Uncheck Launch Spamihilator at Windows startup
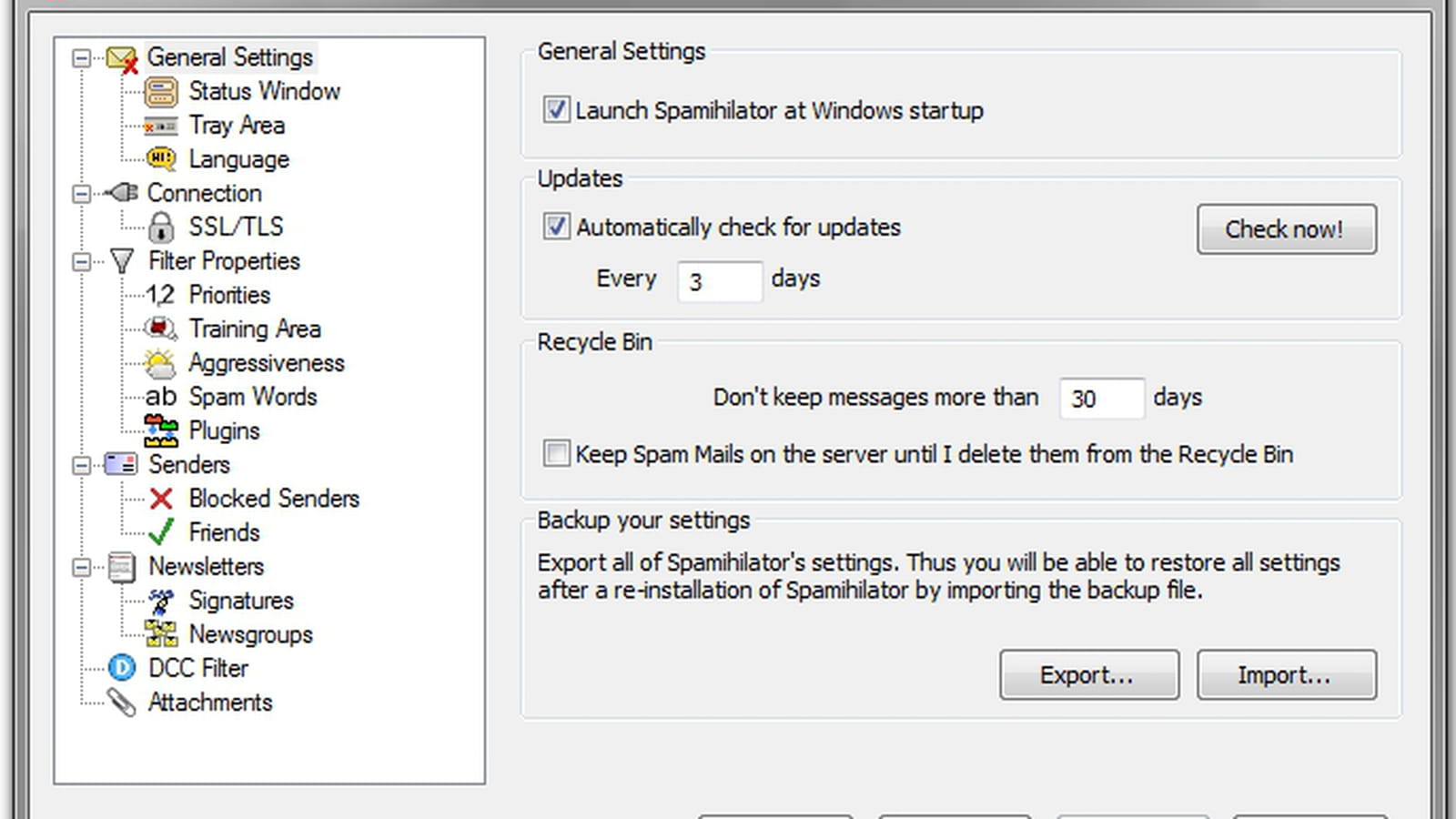This screenshot has height=819, width=1456. pyautogui.click(x=556, y=110)
